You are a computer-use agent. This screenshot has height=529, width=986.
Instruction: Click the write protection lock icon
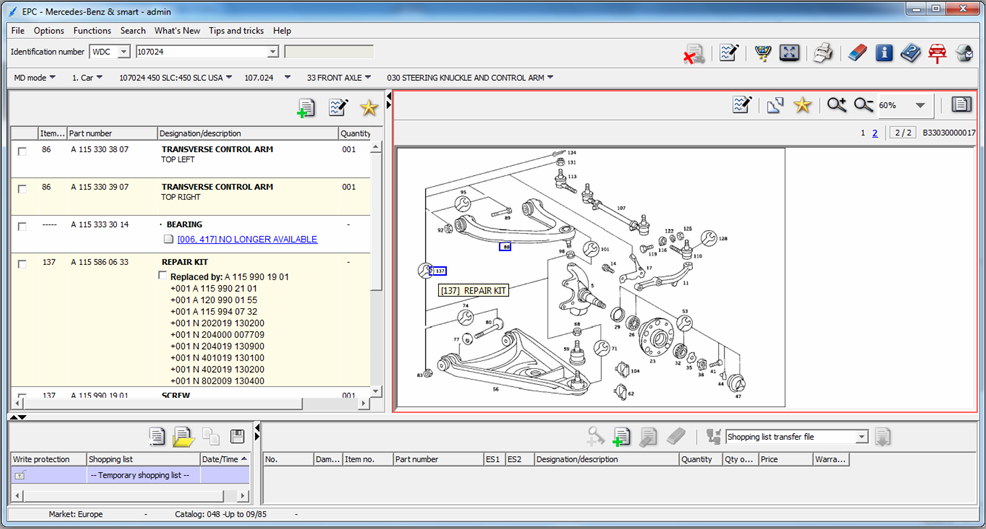tap(20, 476)
